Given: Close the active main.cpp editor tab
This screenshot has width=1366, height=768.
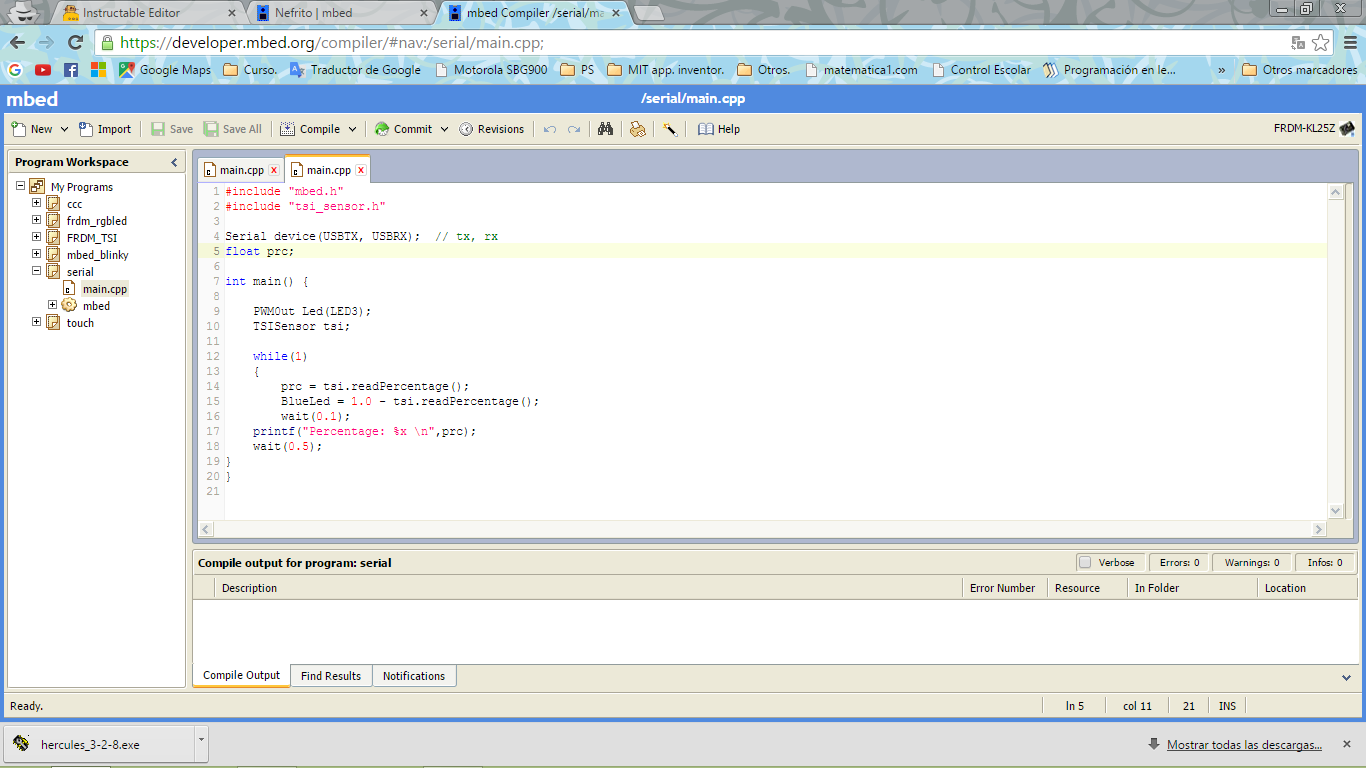Looking at the screenshot, I should point(360,170).
